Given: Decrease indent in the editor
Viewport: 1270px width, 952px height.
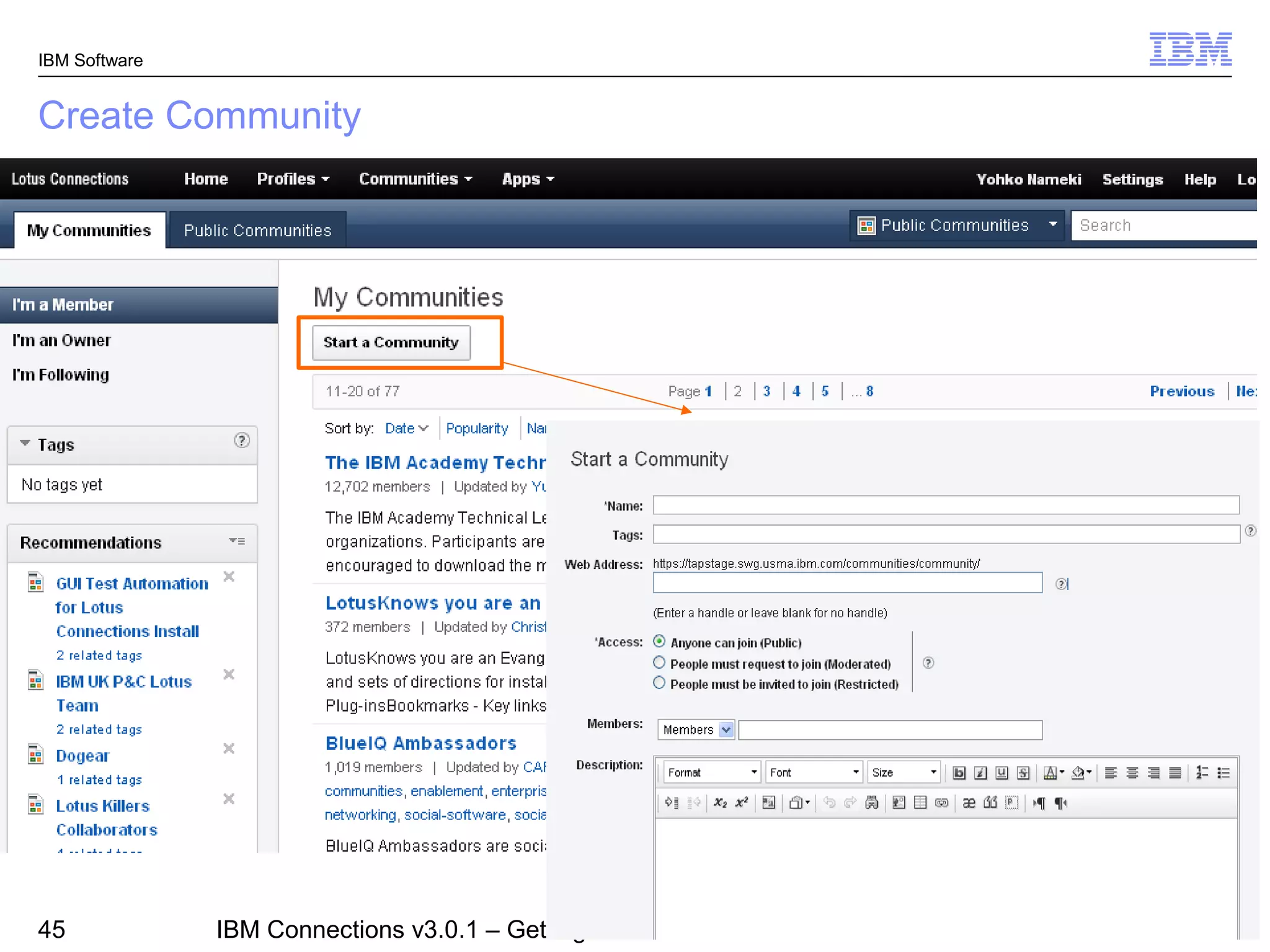Looking at the screenshot, I should [694, 803].
